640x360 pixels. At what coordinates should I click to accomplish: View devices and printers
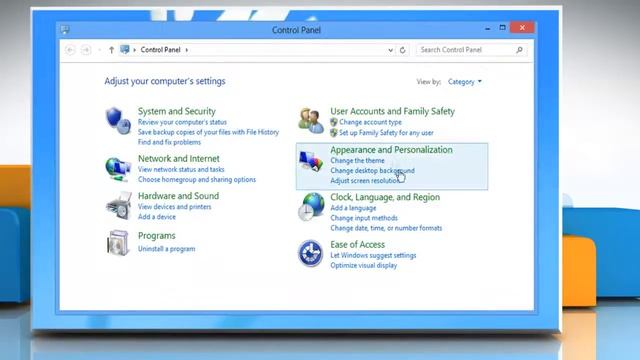point(175,207)
